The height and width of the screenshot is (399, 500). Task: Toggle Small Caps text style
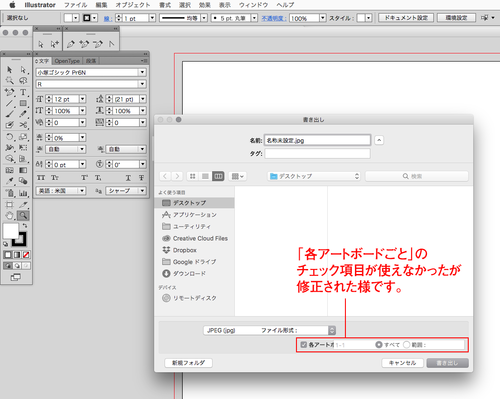tap(55, 178)
